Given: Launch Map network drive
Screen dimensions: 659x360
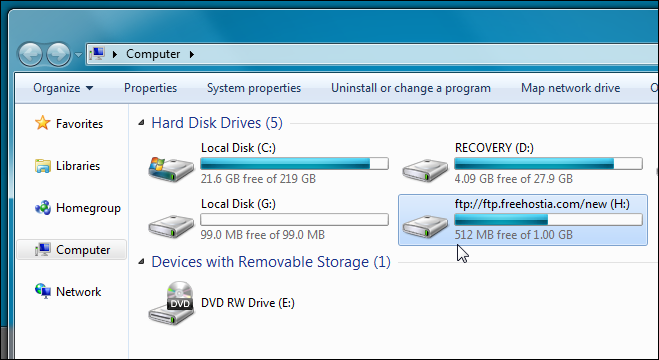Looking at the screenshot, I should coord(571,88).
